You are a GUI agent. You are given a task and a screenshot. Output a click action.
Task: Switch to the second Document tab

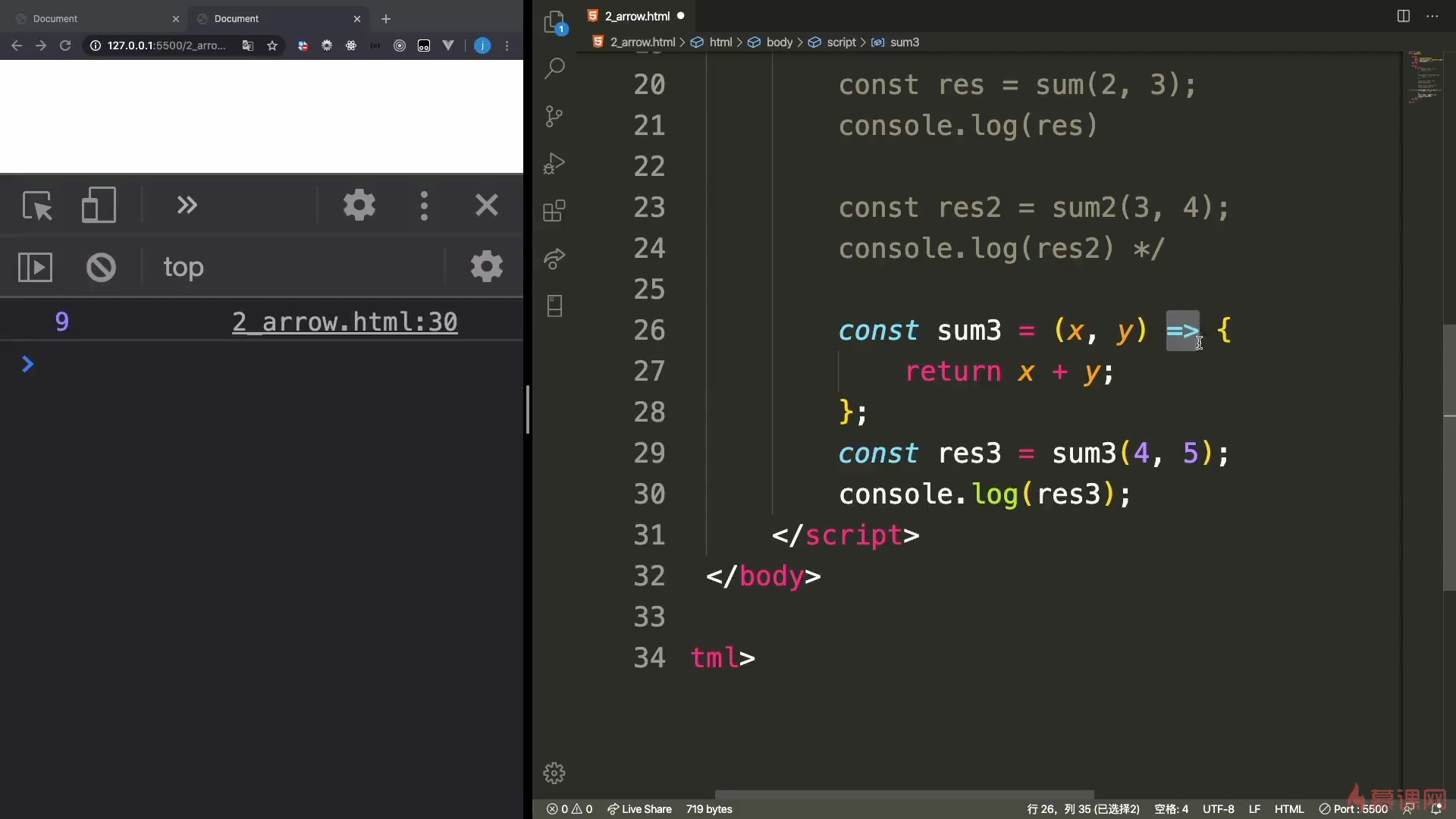pos(278,18)
